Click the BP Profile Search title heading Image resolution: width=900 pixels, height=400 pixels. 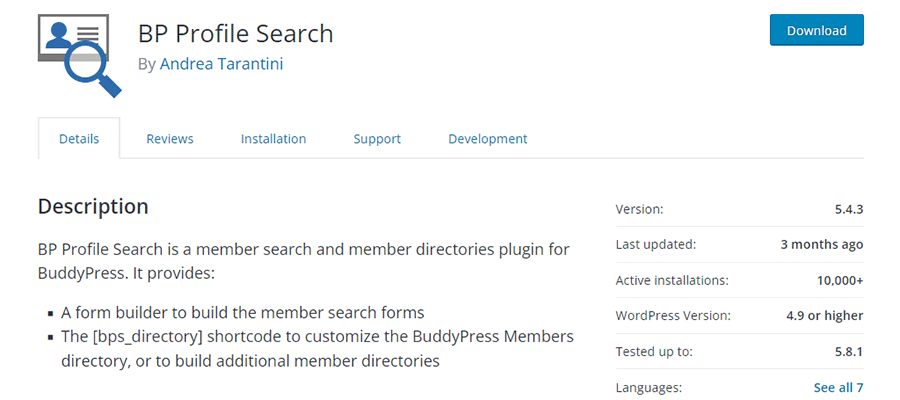click(236, 34)
